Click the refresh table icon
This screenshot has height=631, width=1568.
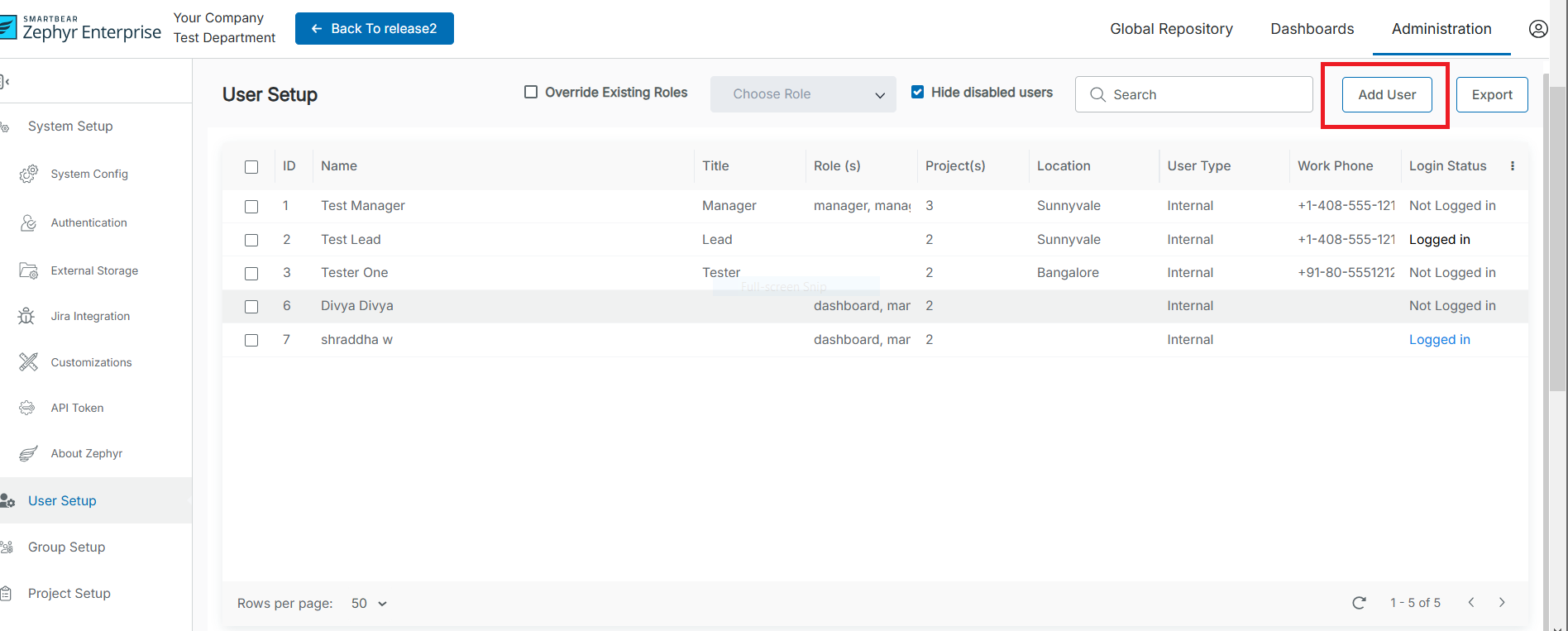[1359, 603]
